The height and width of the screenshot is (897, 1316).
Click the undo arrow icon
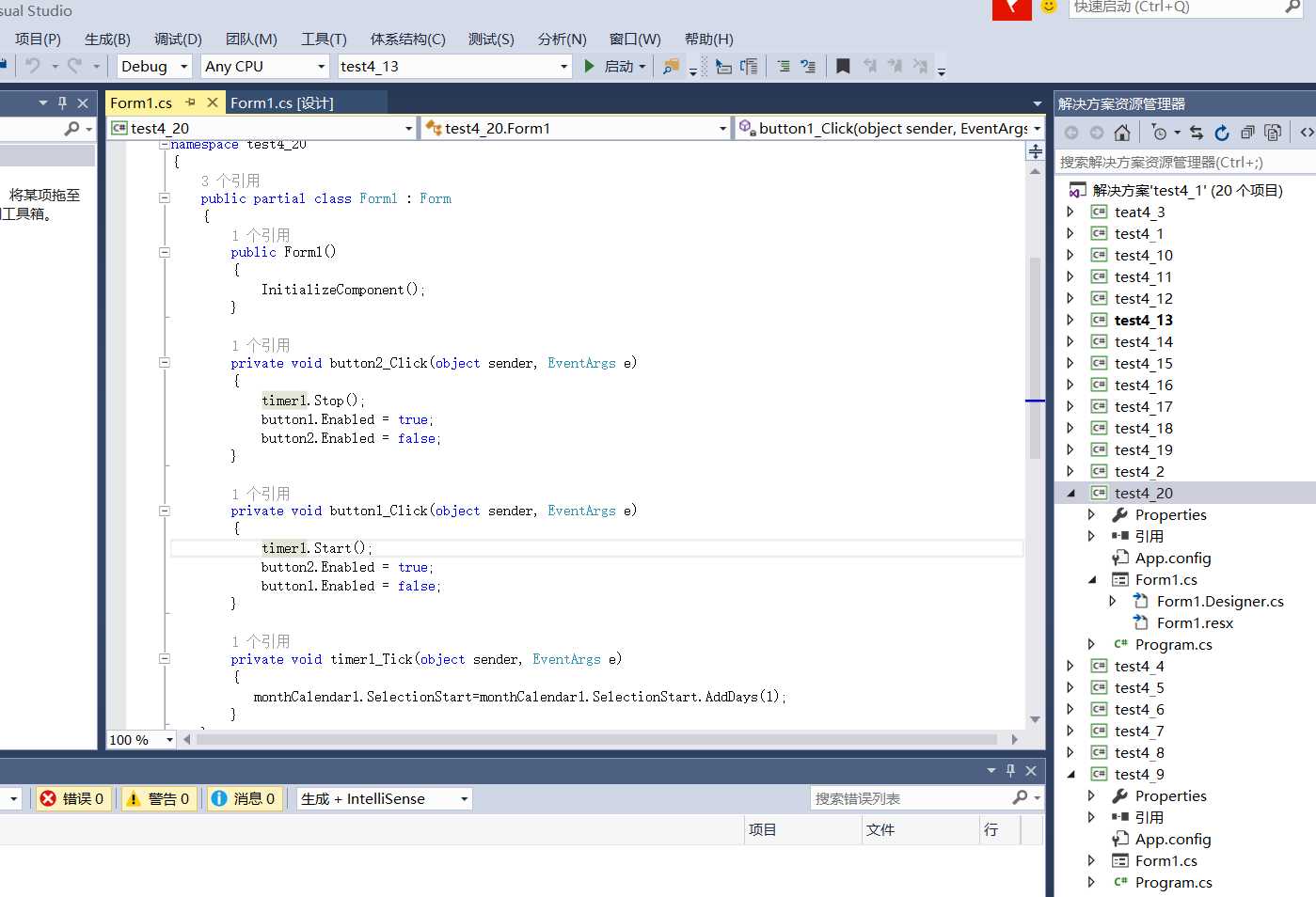(x=33, y=66)
